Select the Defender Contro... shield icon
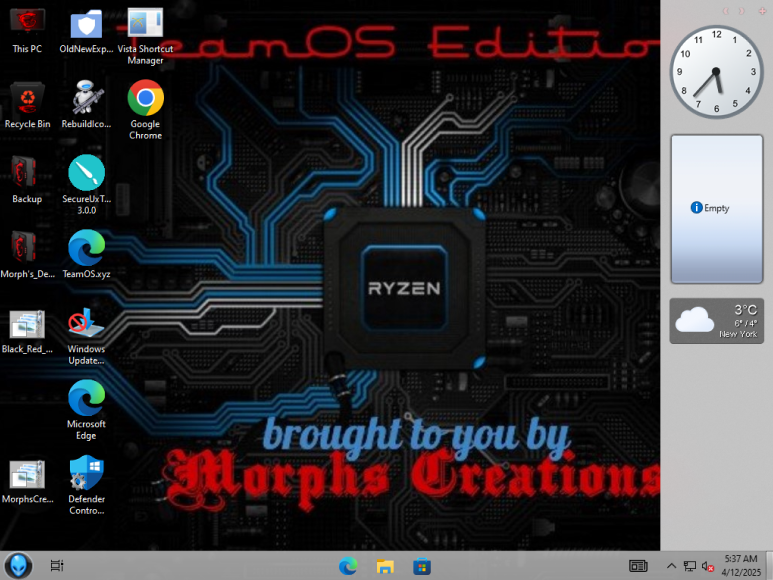 (x=86, y=485)
